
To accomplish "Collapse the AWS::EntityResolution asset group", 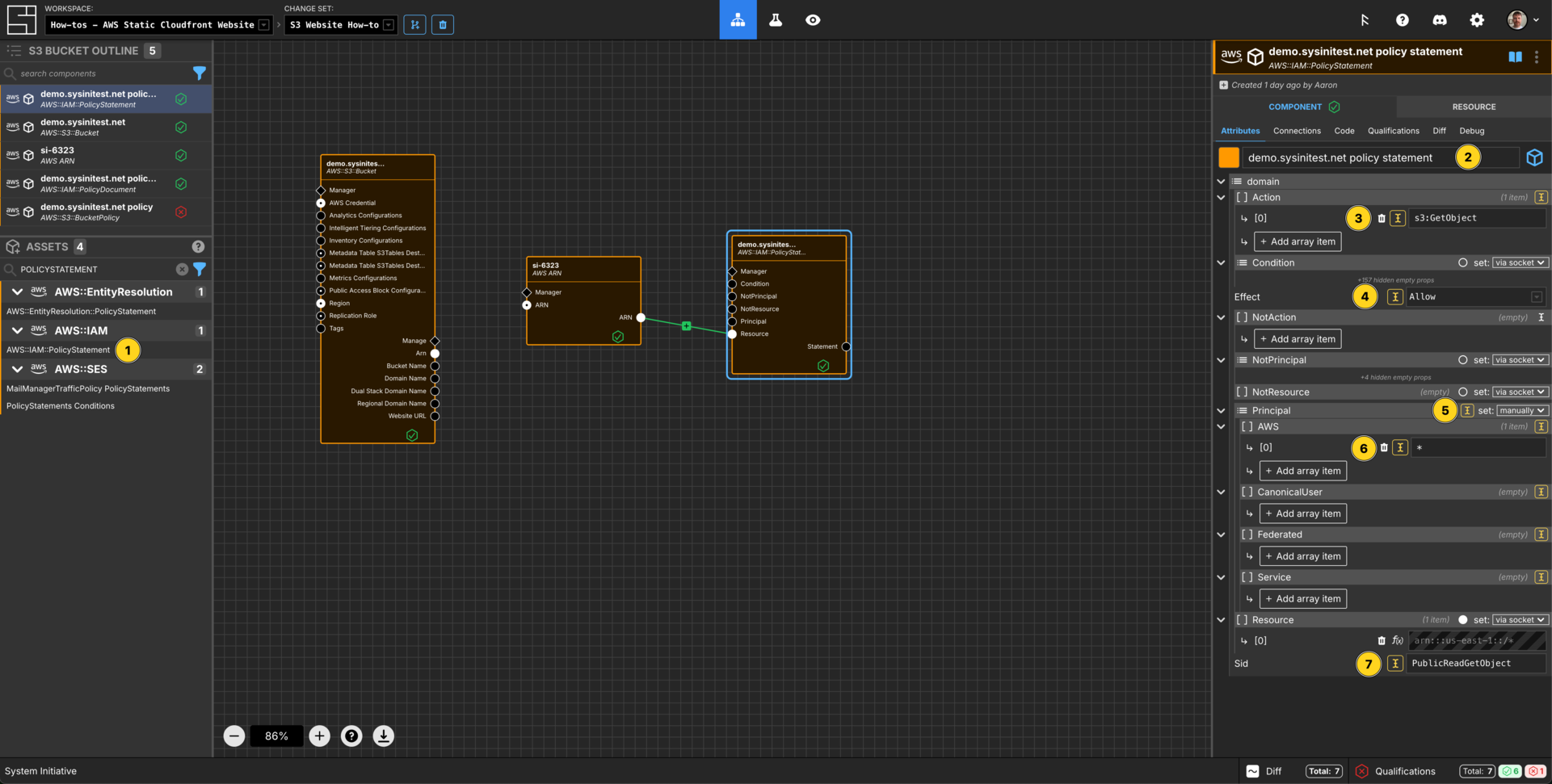I will [x=17, y=291].
